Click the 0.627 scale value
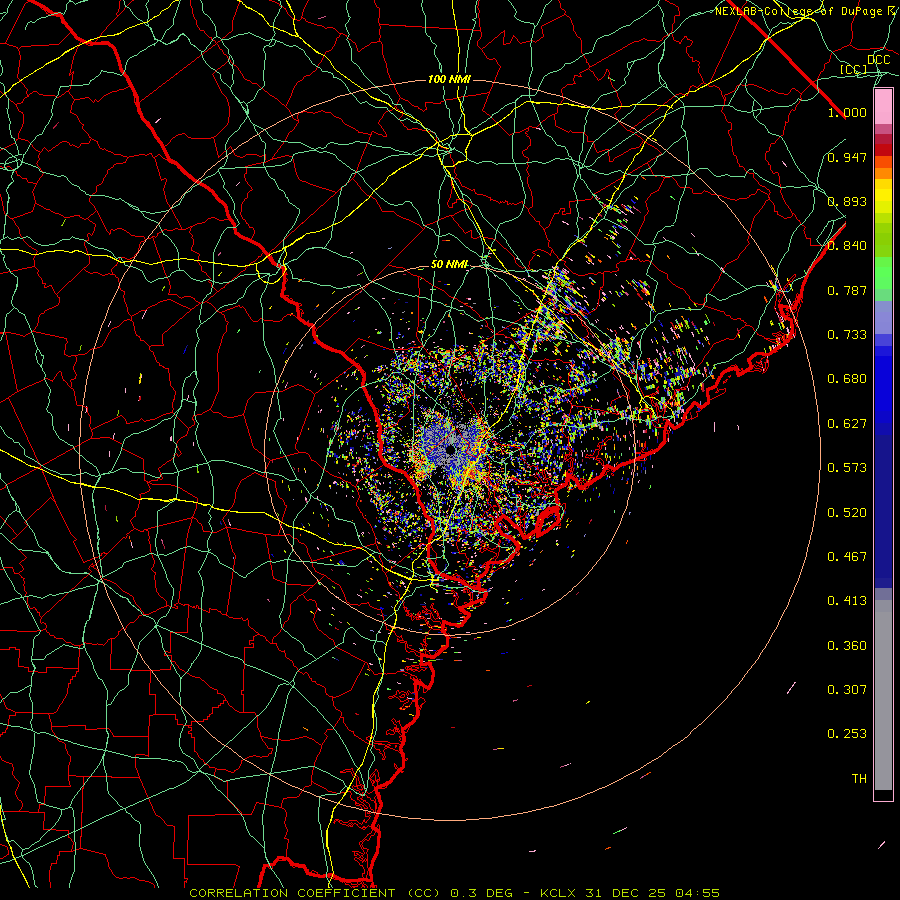Image resolution: width=900 pixels, height=900 pixels. click(847, 424)
